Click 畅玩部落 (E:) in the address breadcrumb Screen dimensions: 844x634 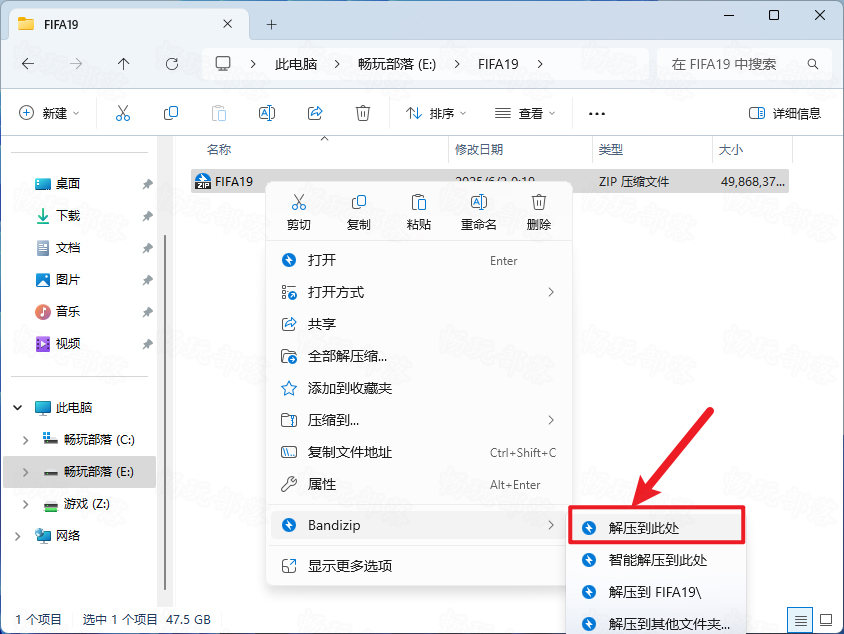click(397, 64)
